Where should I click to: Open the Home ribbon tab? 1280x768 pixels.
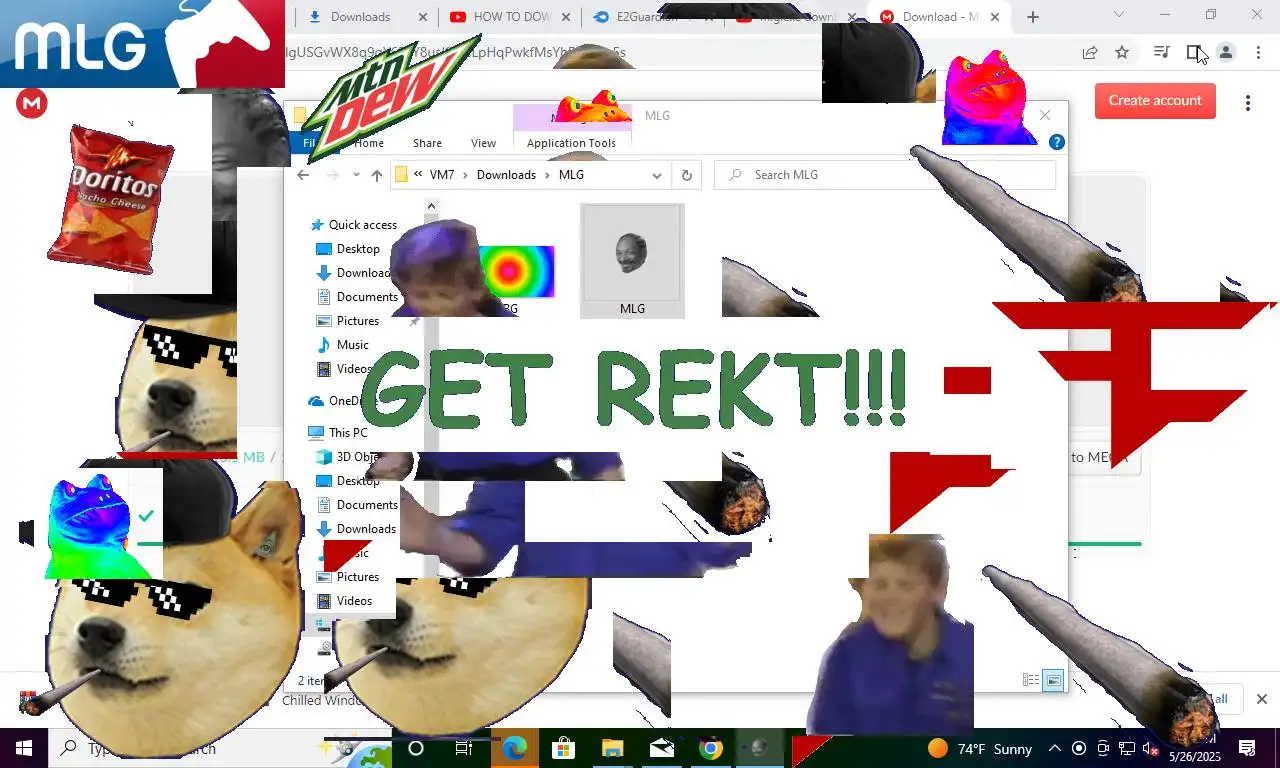coord(369,143)
